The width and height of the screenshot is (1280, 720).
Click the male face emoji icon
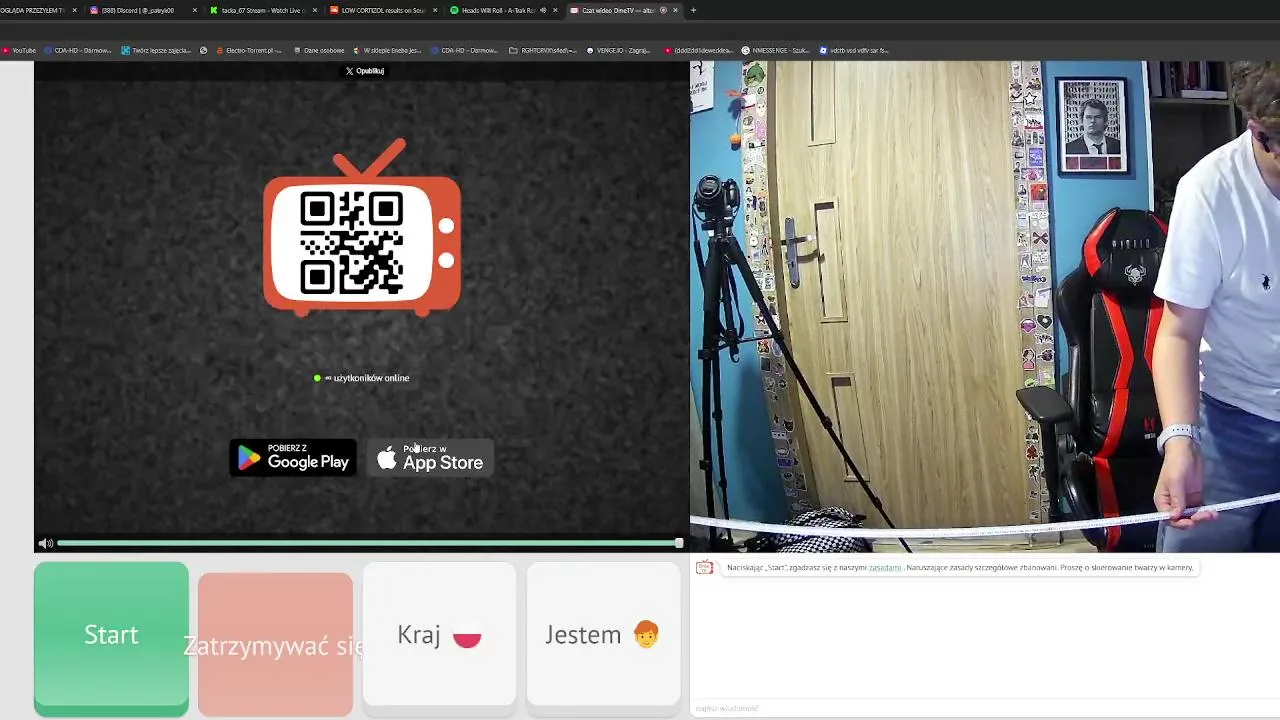click(646, 634)
